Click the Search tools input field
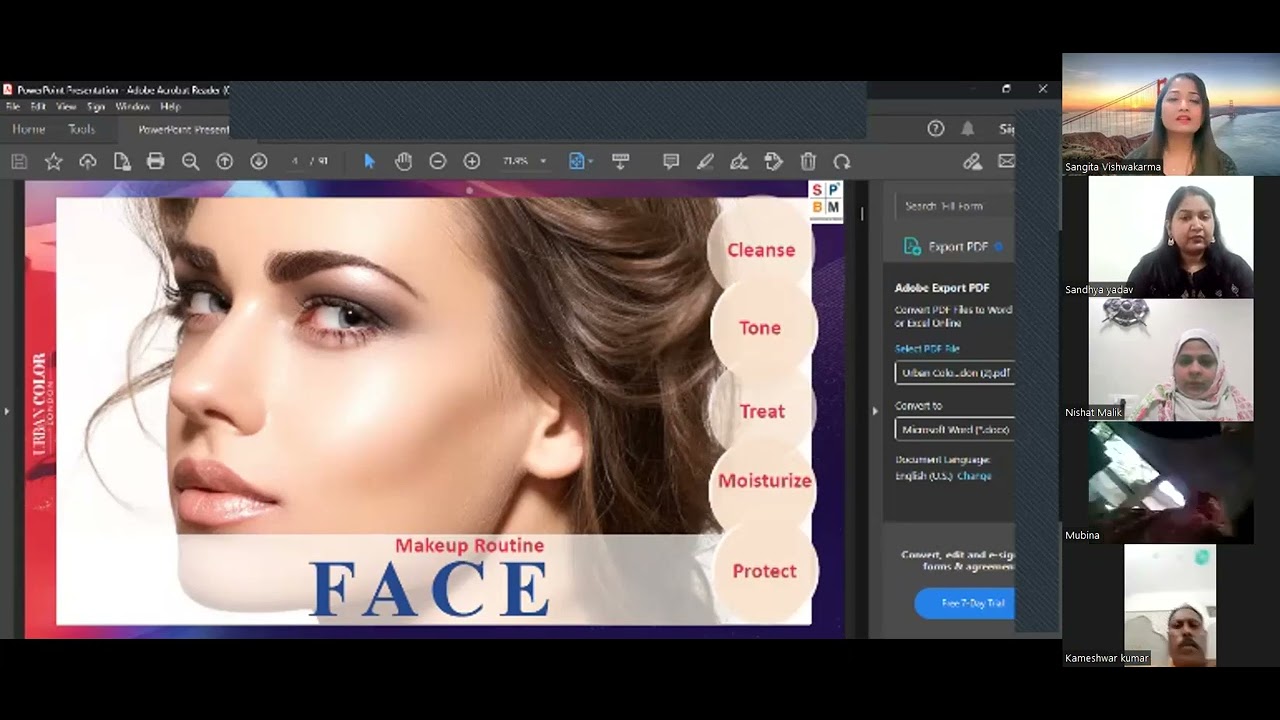 (955, 206)
